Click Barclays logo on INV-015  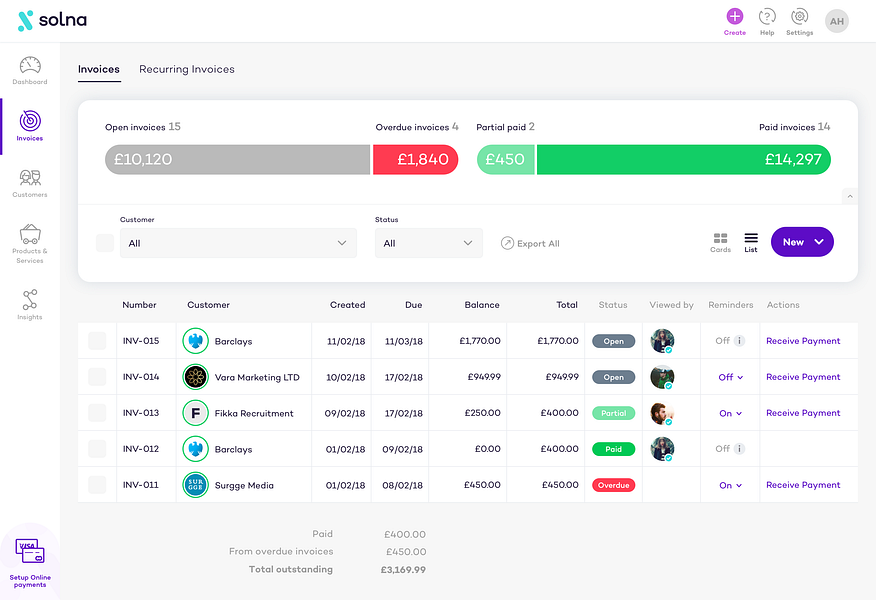(196, 341)
